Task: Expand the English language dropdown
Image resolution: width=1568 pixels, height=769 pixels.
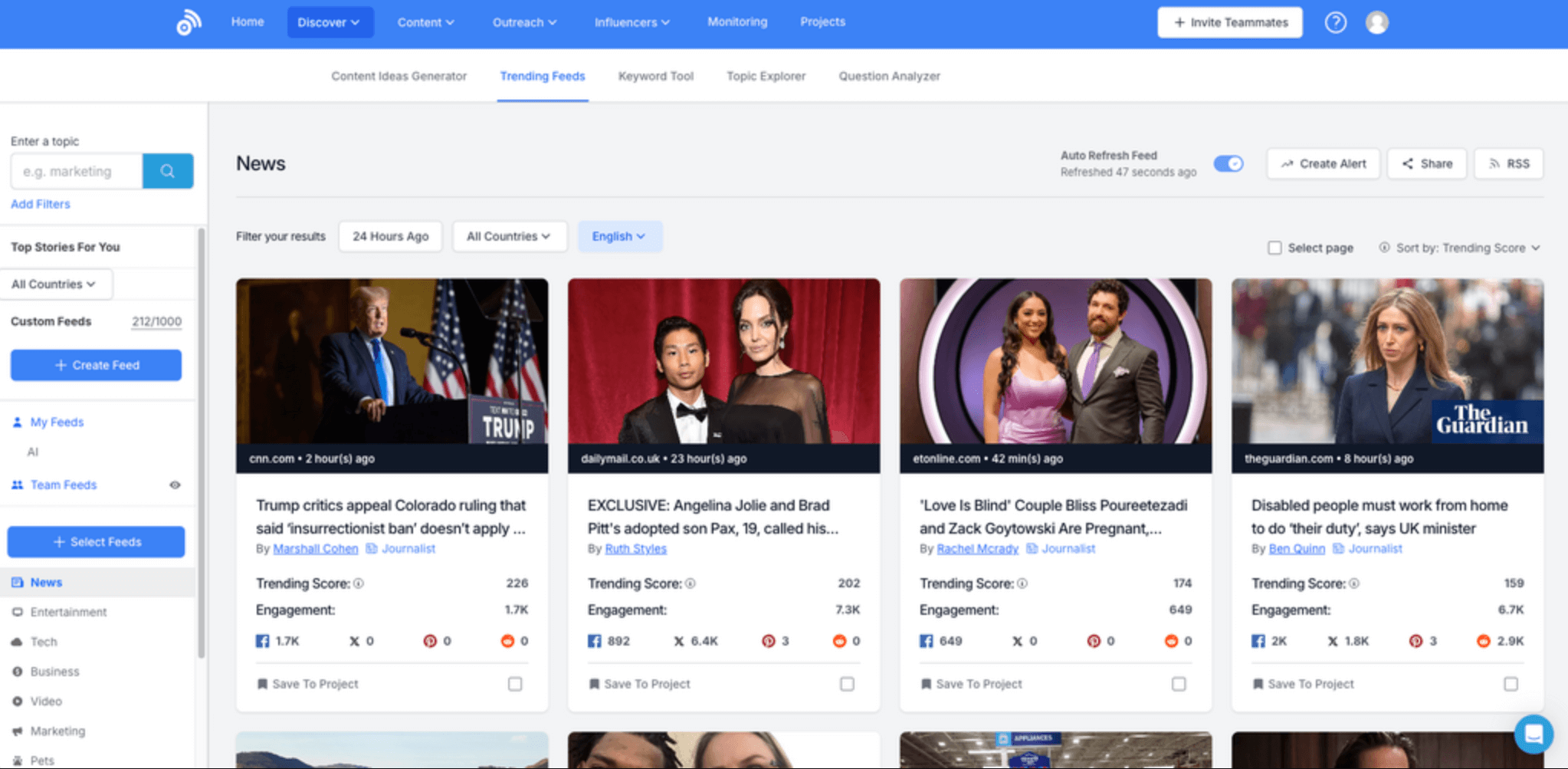Action: point(620,236)
